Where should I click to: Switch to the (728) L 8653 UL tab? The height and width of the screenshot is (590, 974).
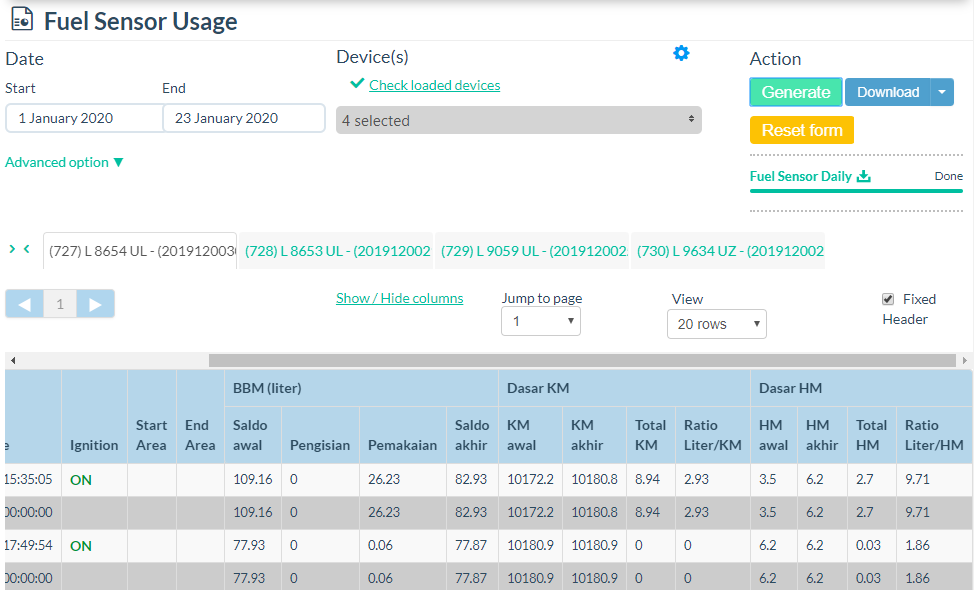tap(337, 251)
